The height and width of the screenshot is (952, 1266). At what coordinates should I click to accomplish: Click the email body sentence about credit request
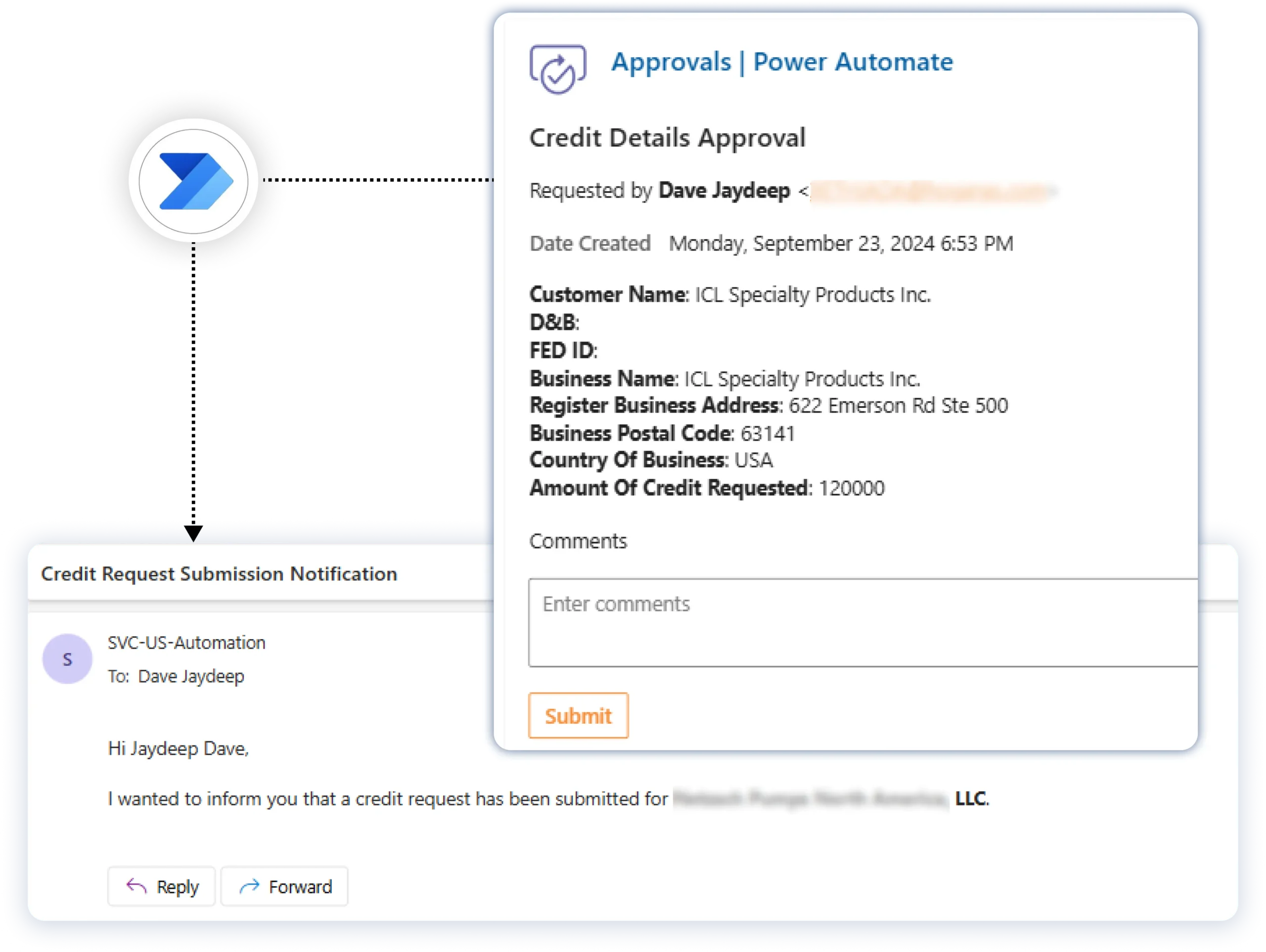coord(548,799)
